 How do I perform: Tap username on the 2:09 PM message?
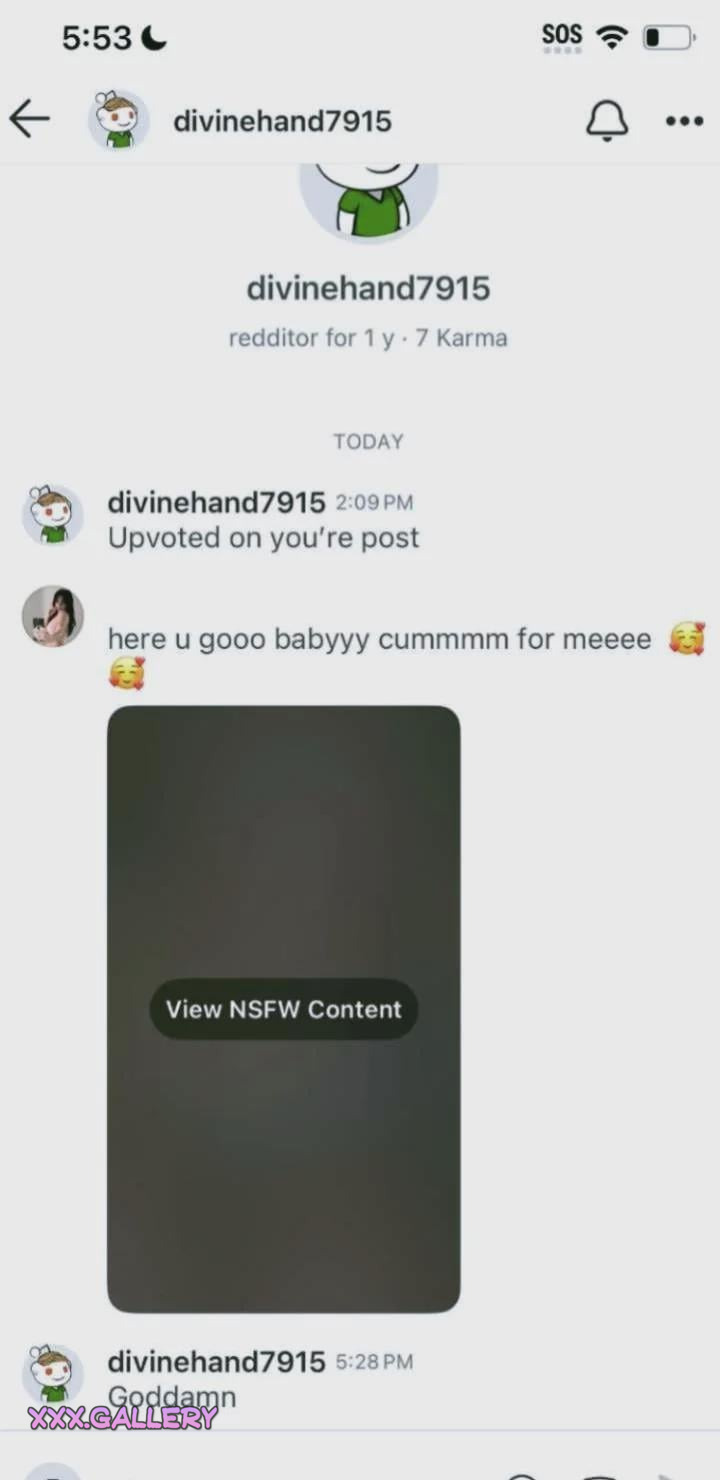coord(216,502)
